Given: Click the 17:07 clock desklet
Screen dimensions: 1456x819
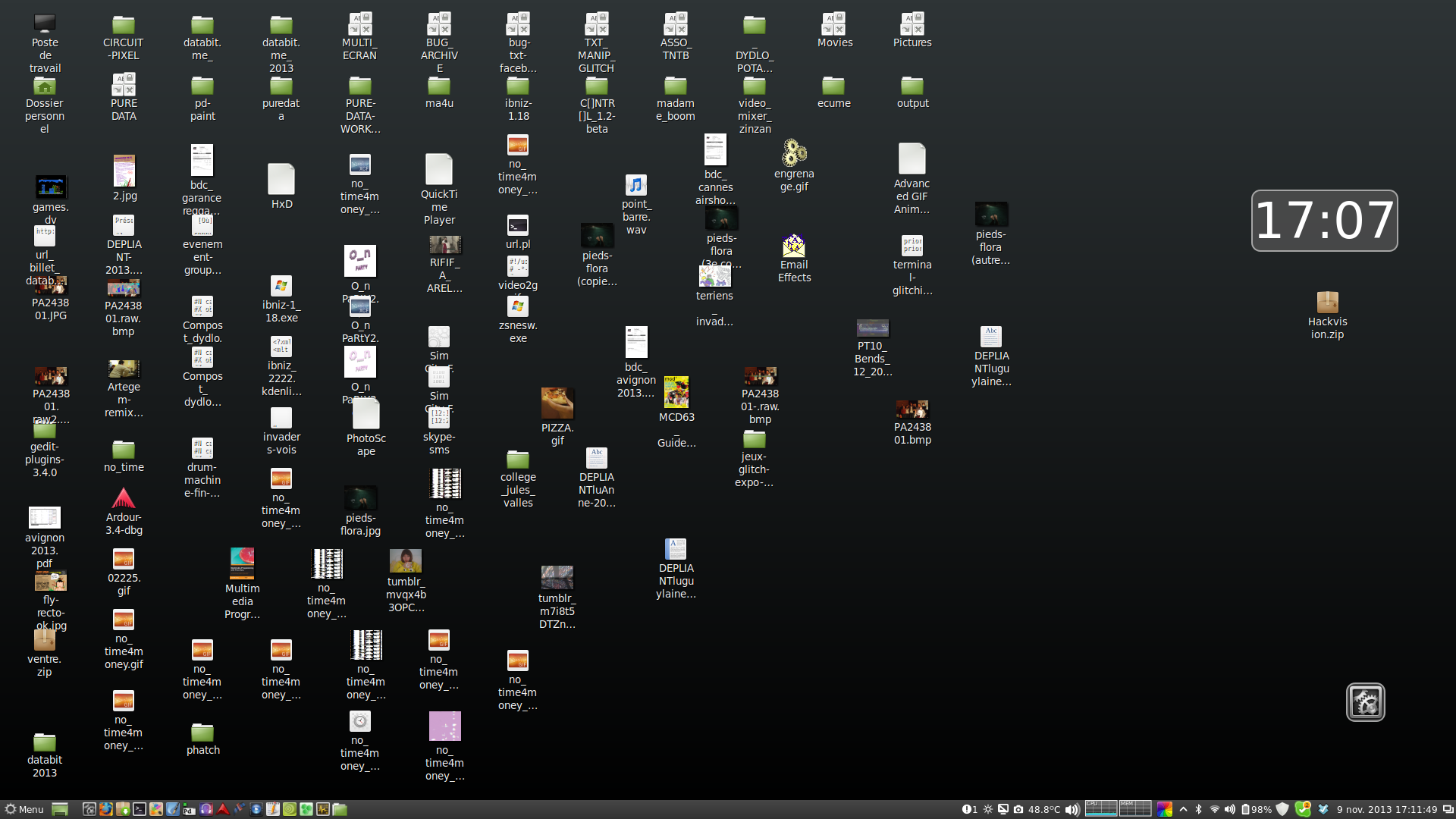Looking at the screenshot, I should 1324,221.
